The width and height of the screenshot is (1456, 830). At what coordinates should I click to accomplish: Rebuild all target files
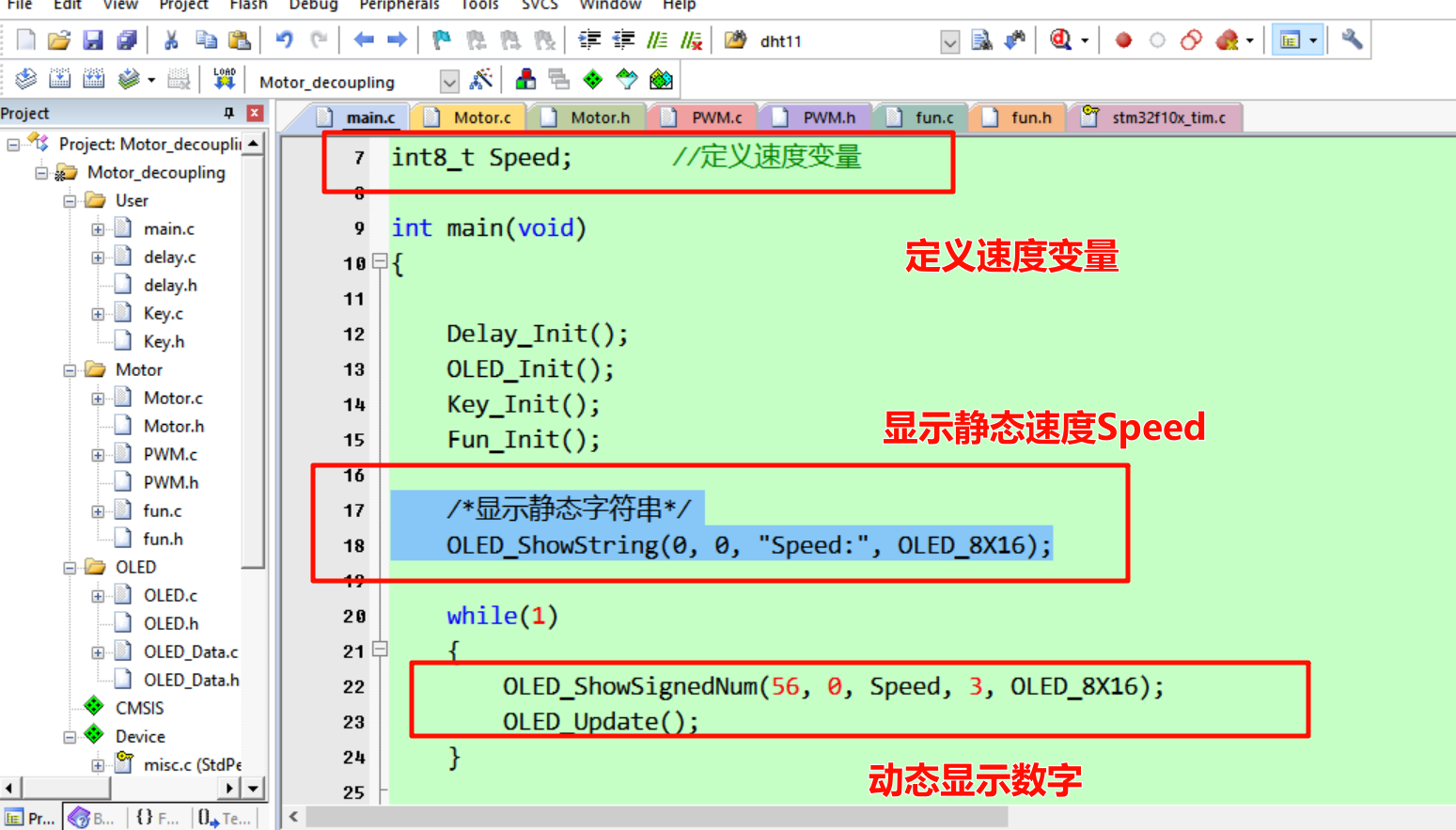point(93,80)
